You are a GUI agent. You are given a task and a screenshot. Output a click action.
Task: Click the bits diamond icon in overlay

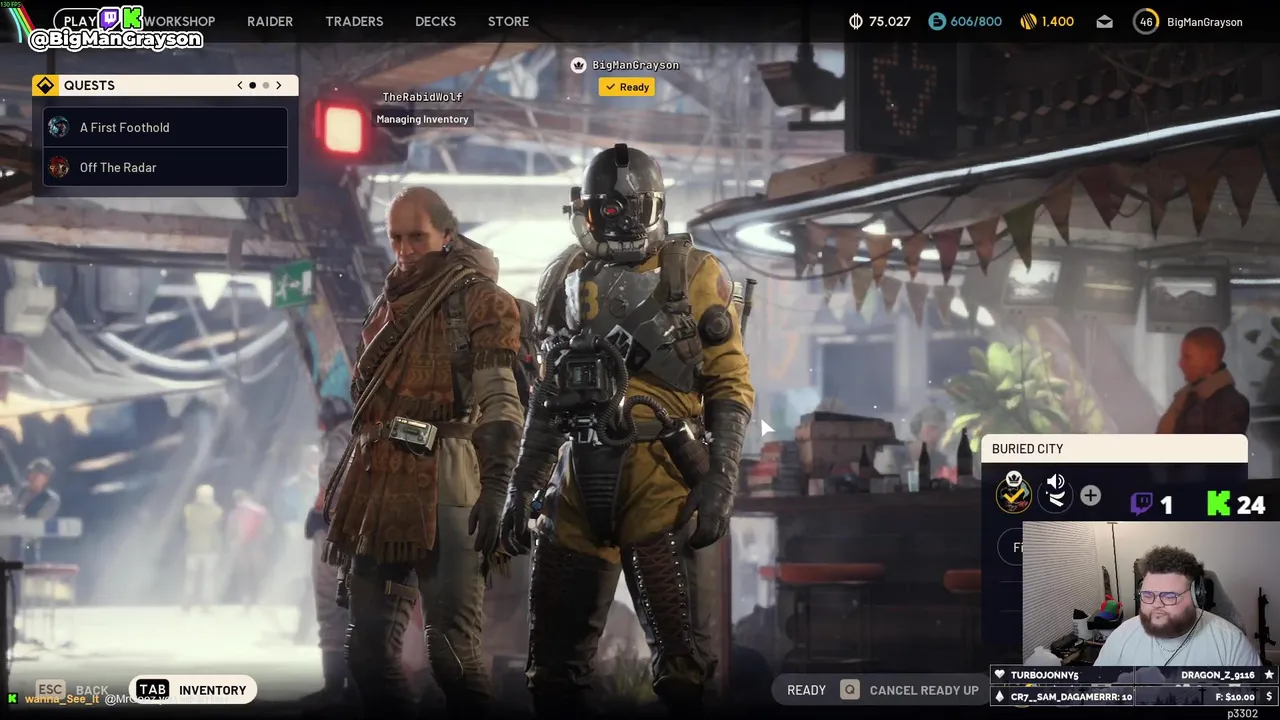click(999, 696)
